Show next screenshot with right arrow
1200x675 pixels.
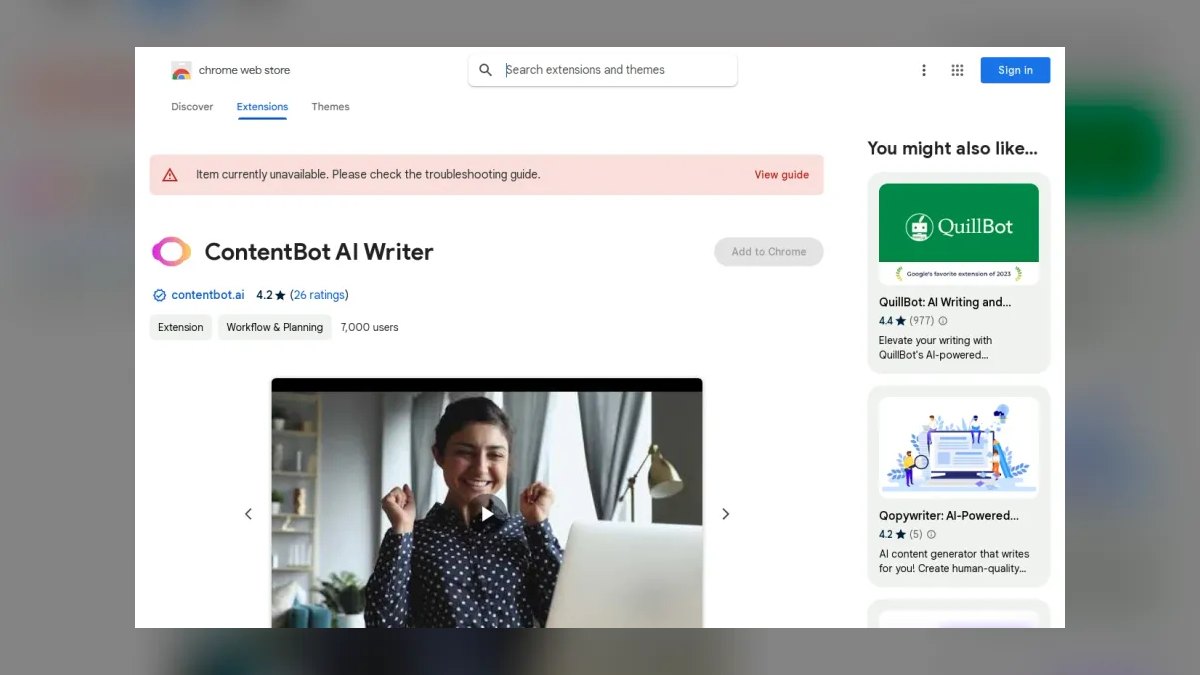point(726,514)
